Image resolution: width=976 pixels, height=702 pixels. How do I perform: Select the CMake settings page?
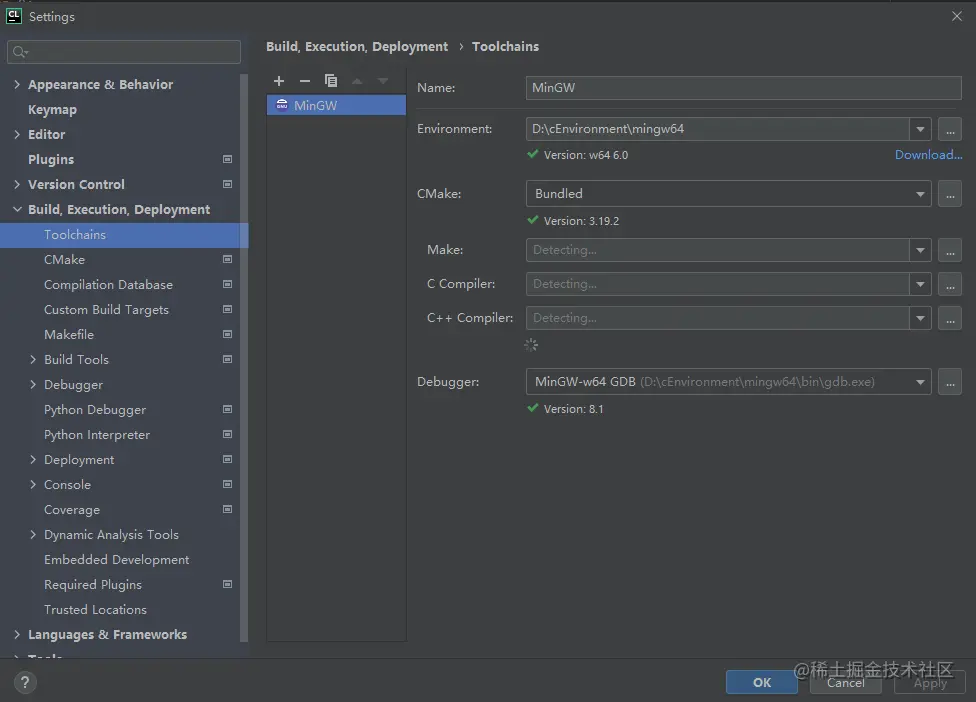(x=64, y=260)
